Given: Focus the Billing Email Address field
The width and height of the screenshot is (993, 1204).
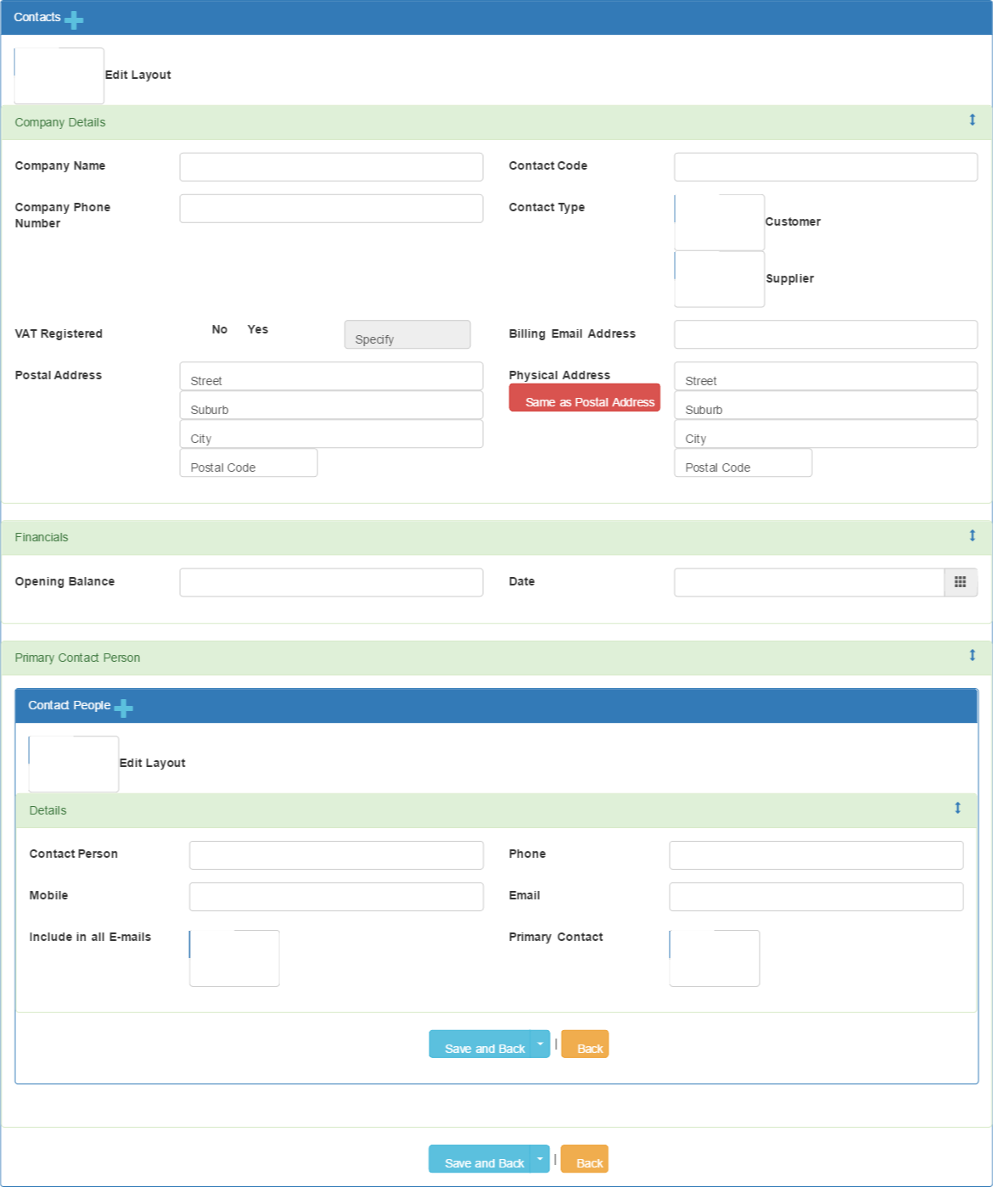Looking at the screenshot, I should coord(826,334).
